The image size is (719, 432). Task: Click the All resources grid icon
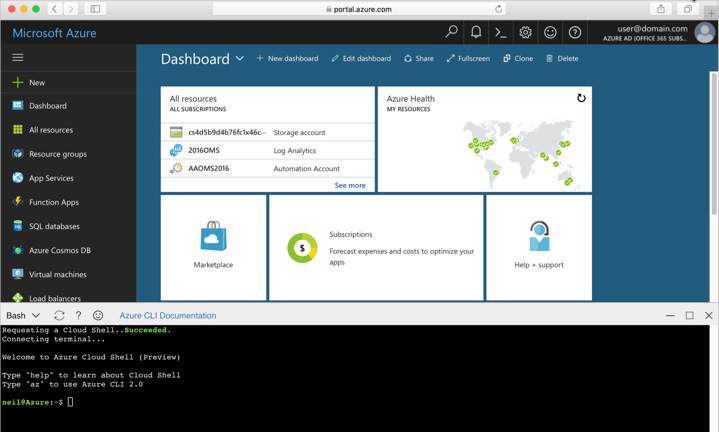[17, 130]
